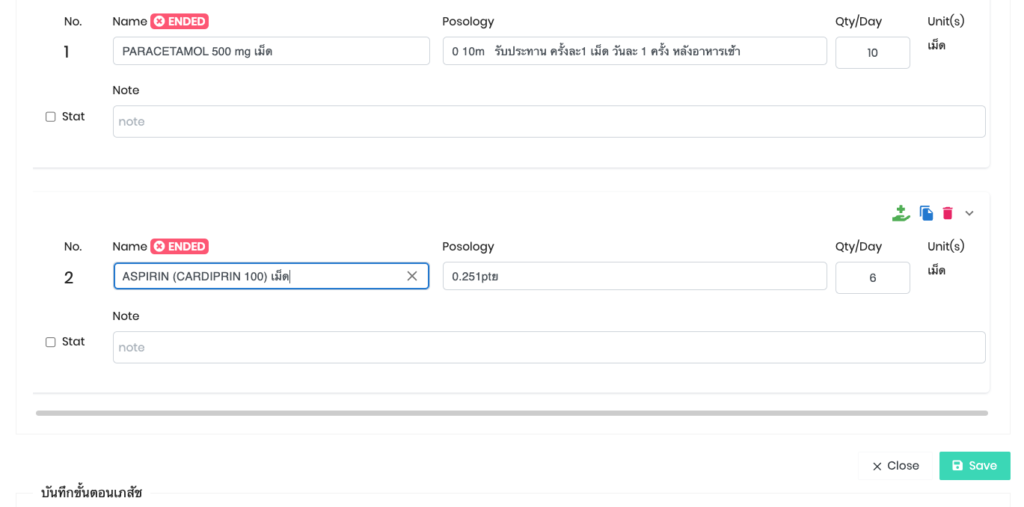The width and height of the screenshot is (1024, 507).
Task: Click the ENDED badge on PARACETAMOL row
Action: click(x=180, y=21)
